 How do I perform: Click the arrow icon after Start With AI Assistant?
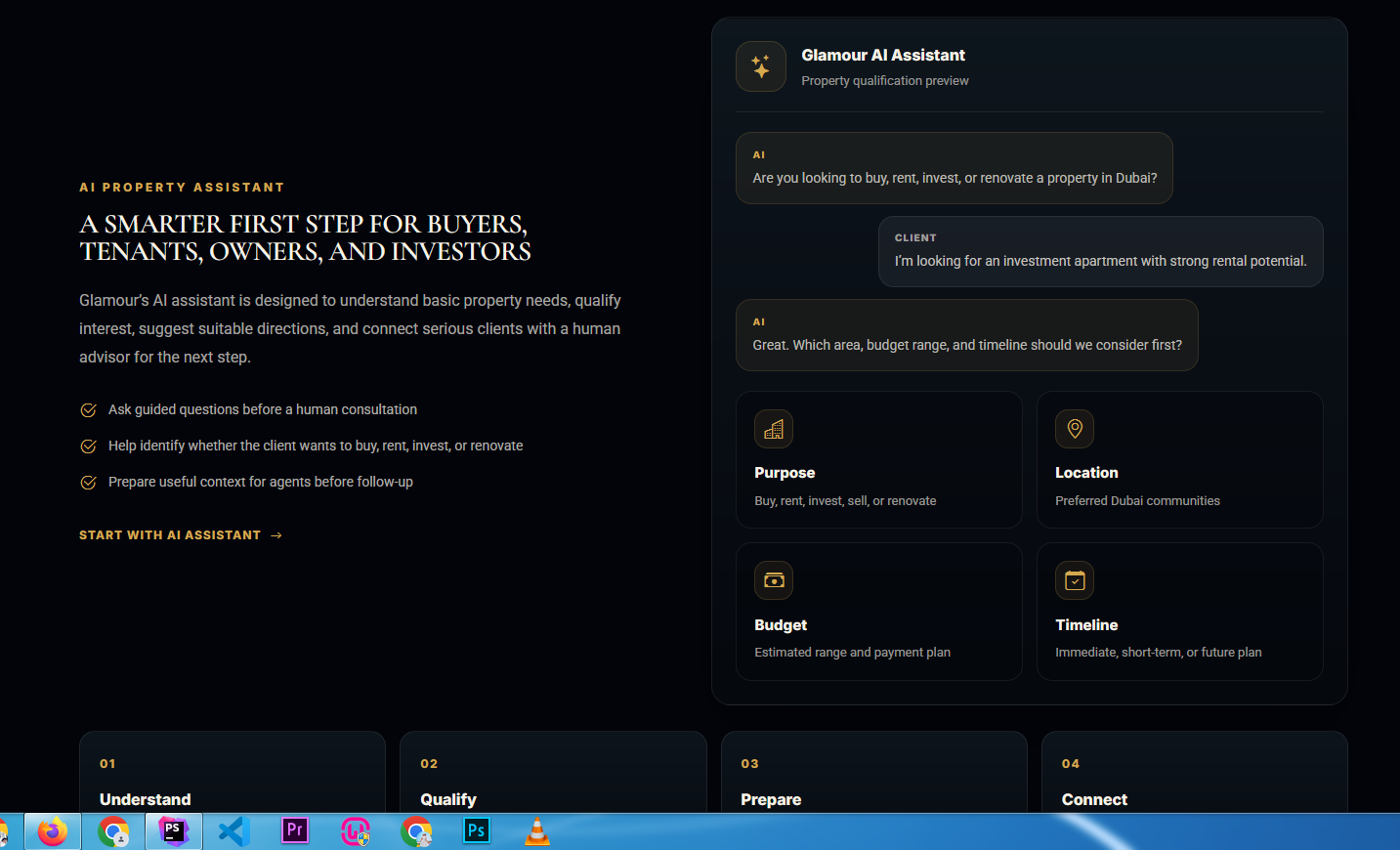click(x=276, y=535)
